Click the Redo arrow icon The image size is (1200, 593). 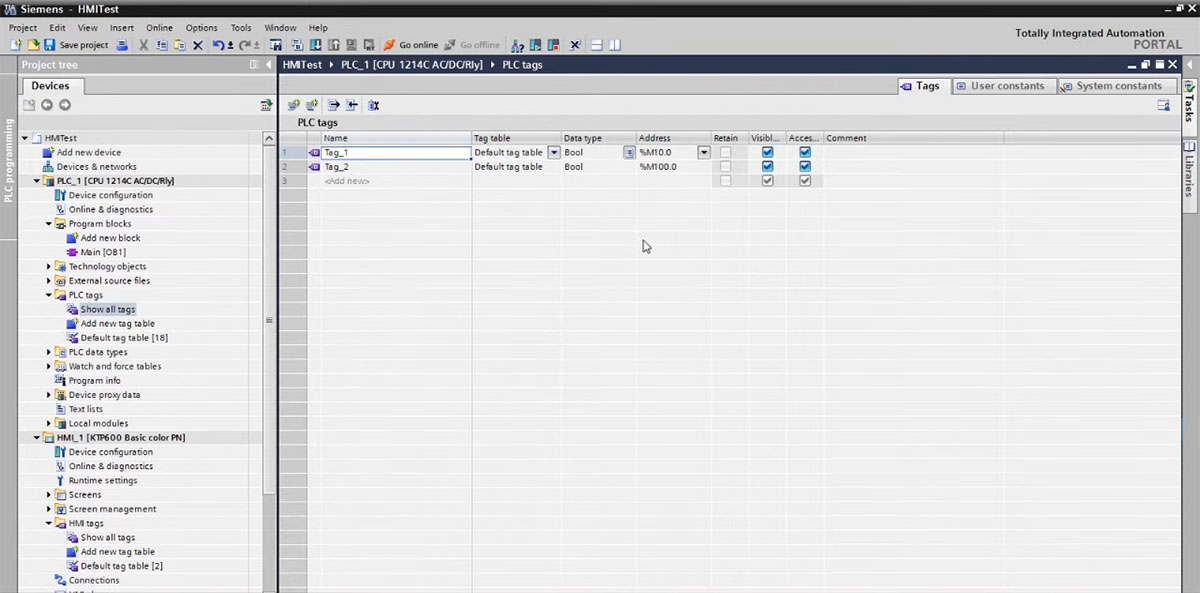pyautogui.click(x=245, y=45)
